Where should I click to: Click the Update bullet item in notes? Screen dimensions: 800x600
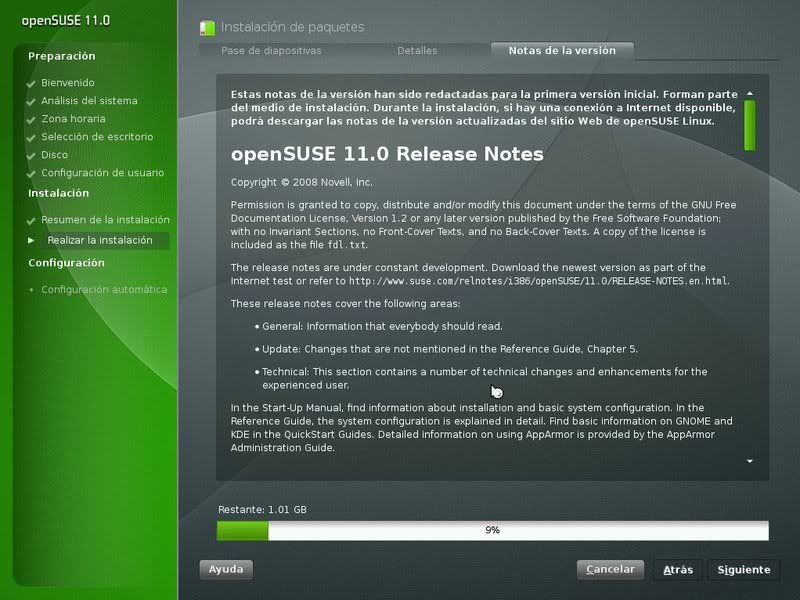tap(449, 349)
